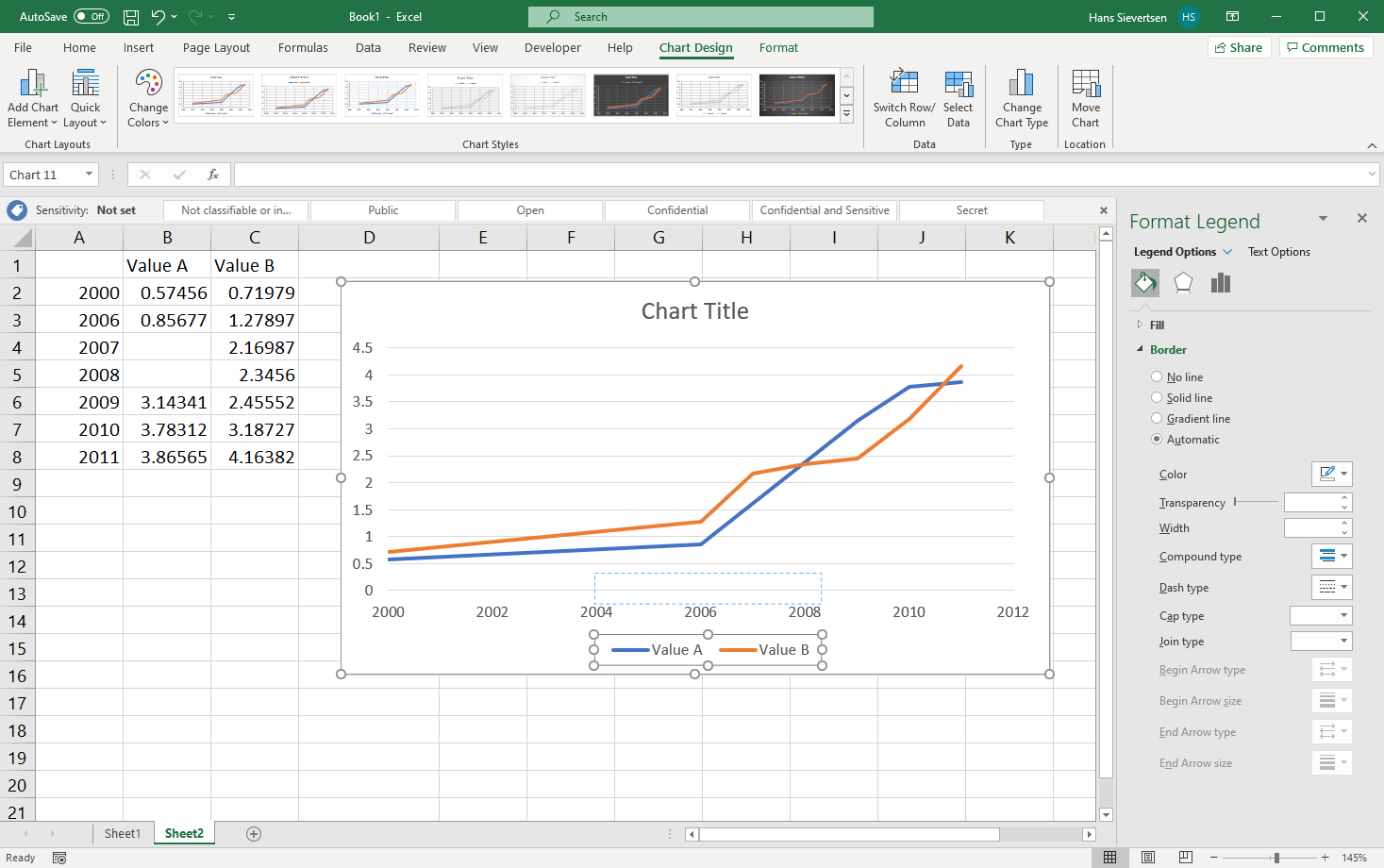Screen dimensions: 1384x868
Task: Set sensitivity to Confidential
Action: (677, 210)
